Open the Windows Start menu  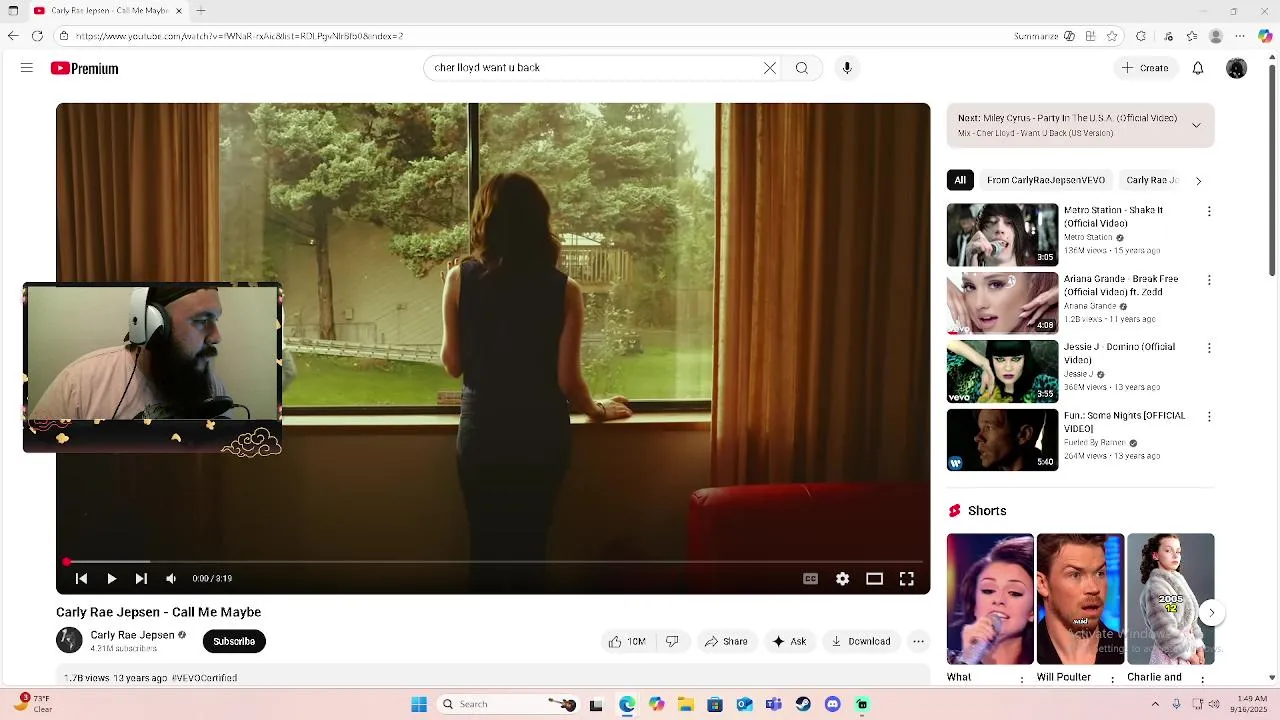point(419,704)
